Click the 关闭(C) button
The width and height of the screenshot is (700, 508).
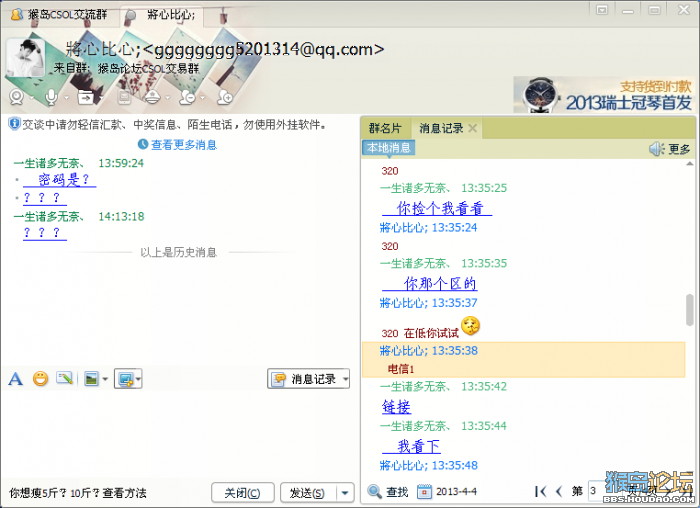[x=242, y=493]
